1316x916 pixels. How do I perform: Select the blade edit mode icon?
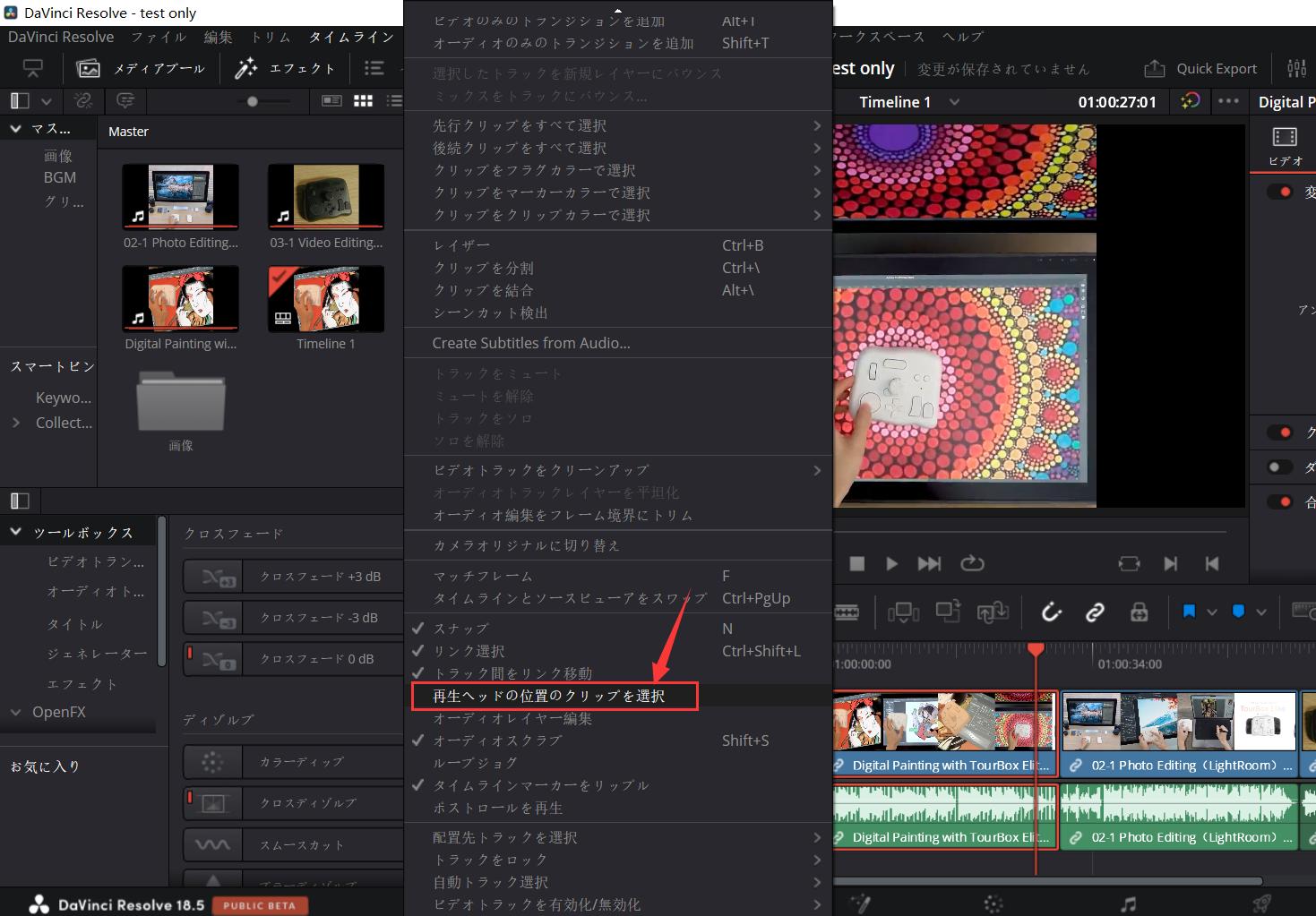tap(847, 612)
